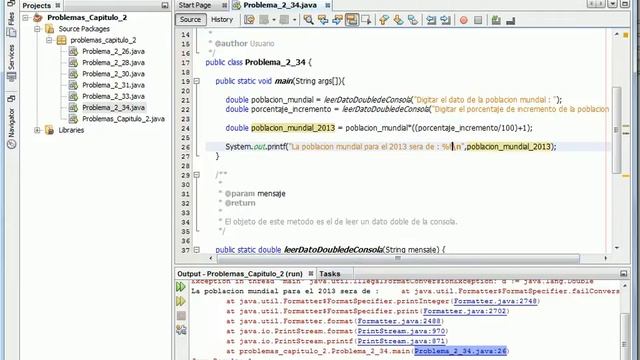Collapse the main method code fold
The image size is (640, 360).
point(197,81)
